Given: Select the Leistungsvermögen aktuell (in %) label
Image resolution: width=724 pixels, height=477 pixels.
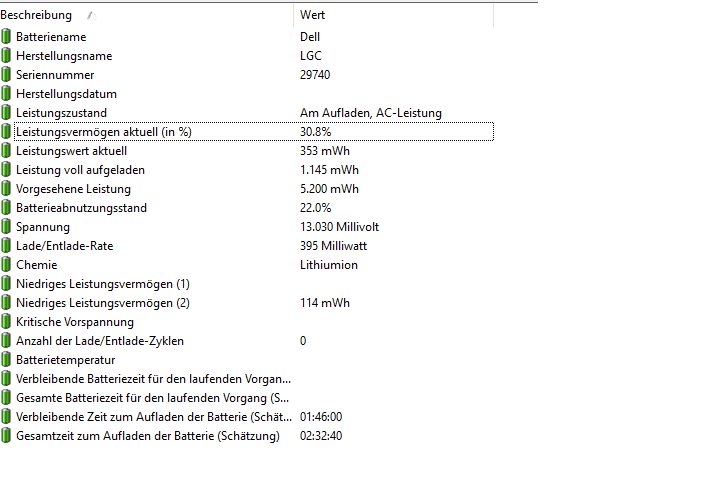Looking at the screenshot, I should [104, 132].
